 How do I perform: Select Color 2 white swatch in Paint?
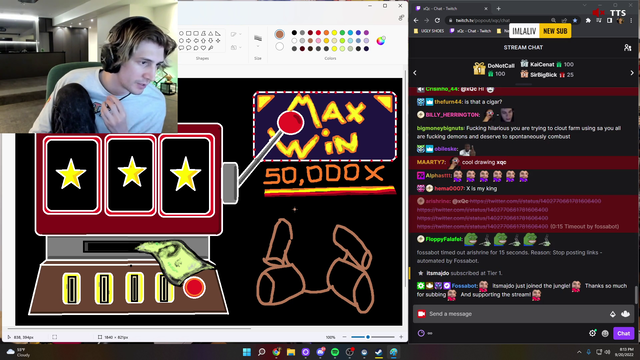coord(280,46)
